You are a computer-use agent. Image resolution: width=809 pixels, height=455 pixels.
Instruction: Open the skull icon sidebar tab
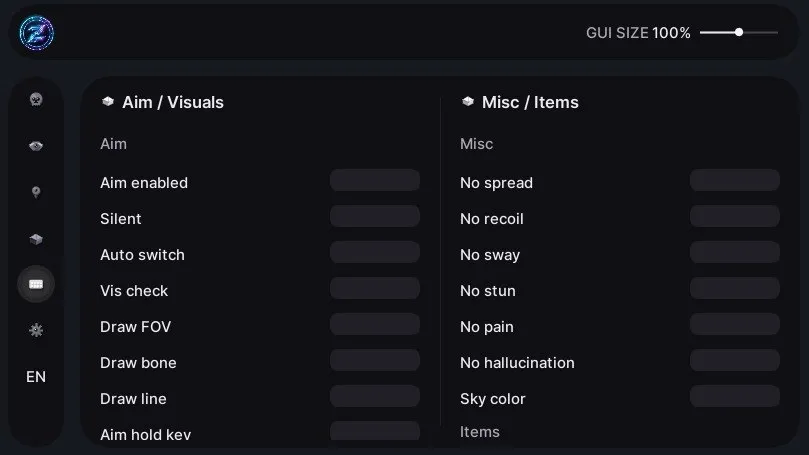pyautogui.click(x=36, y=99)
